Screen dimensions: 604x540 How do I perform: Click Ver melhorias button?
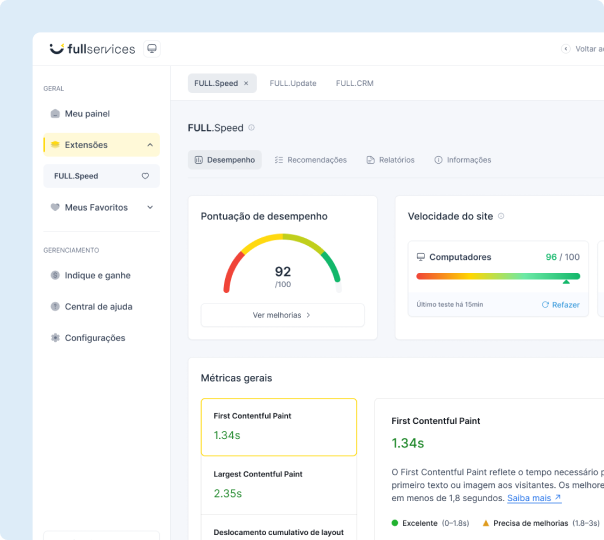coord(282,315)
